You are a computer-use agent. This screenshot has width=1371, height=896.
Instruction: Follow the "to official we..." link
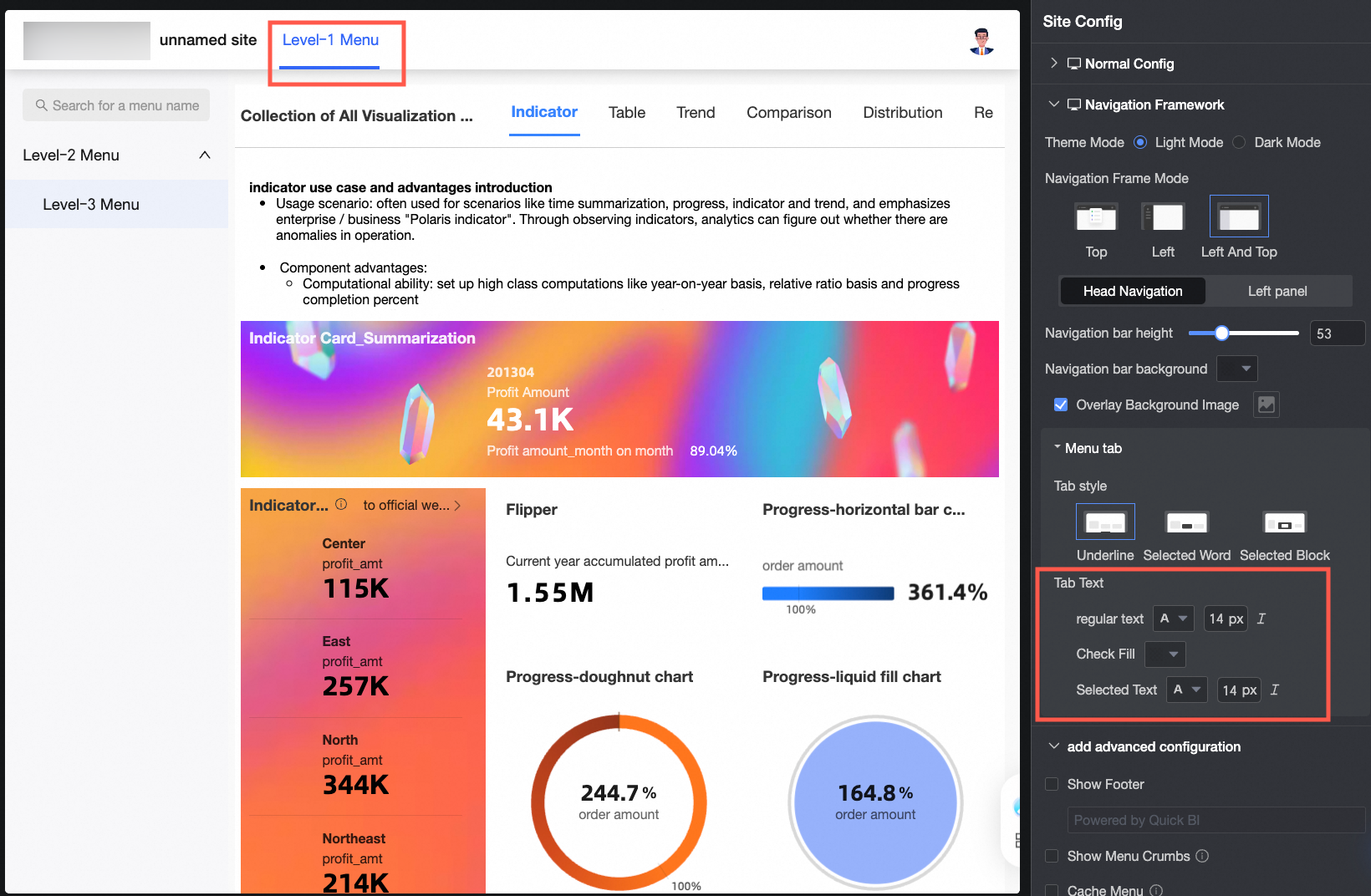(x=412, y=505)
